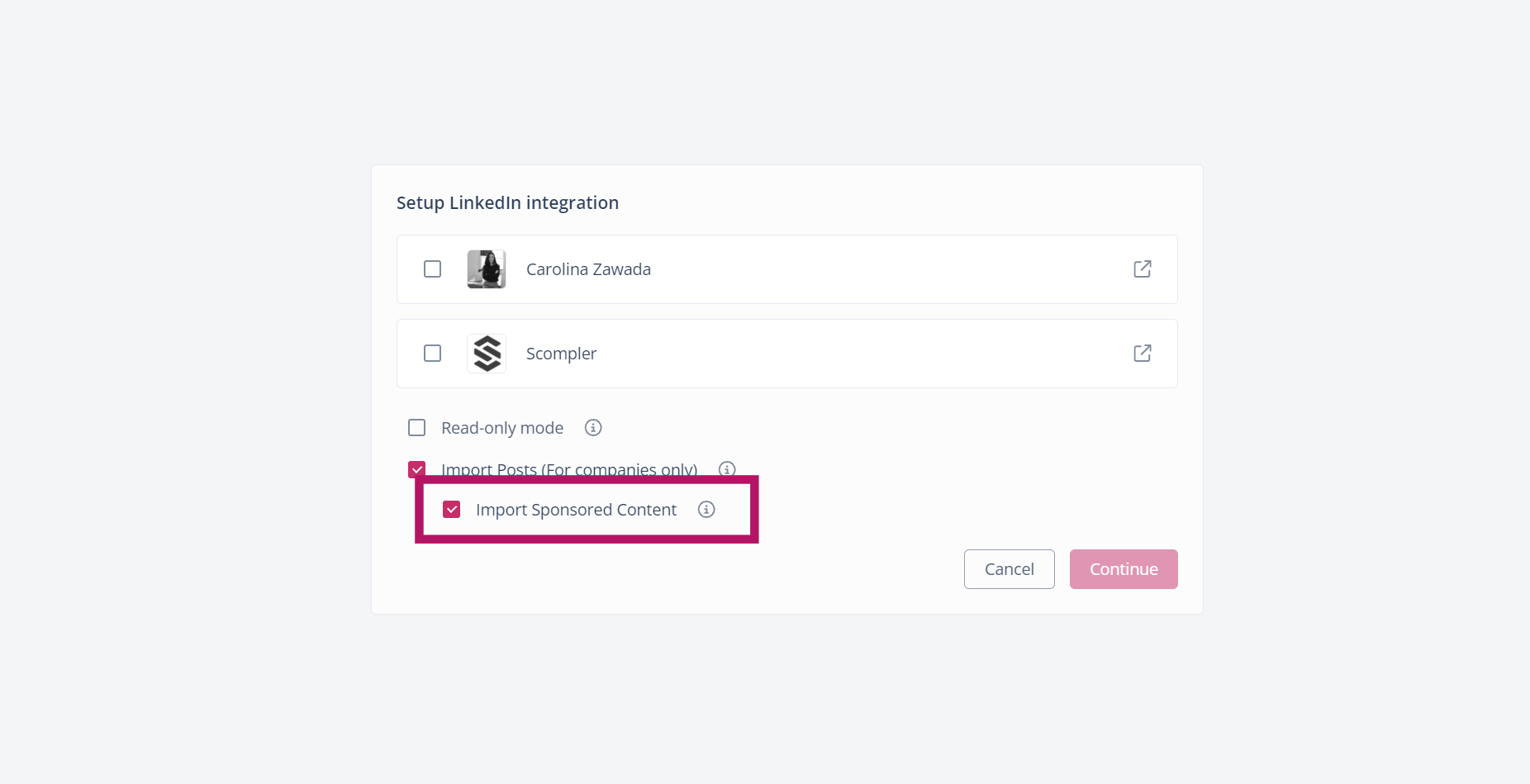Check the Scompler account checkbox
The width and height of the screenshot is (1530, 784).
pyautogui.click(x=432, y=354)
